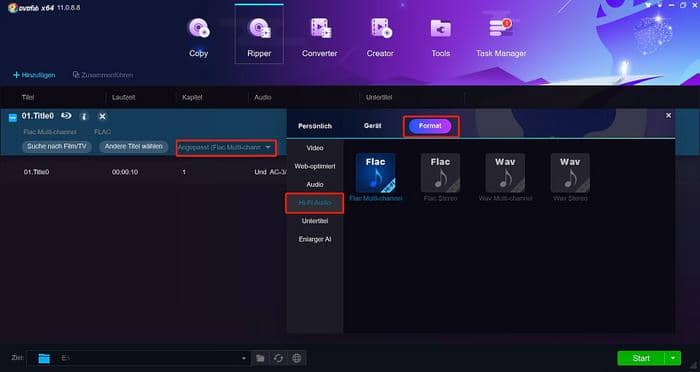
Task: Click the Blu-ray disc icon next to 01.Title0
Action: pyautogui.click(x=66, y=116)
